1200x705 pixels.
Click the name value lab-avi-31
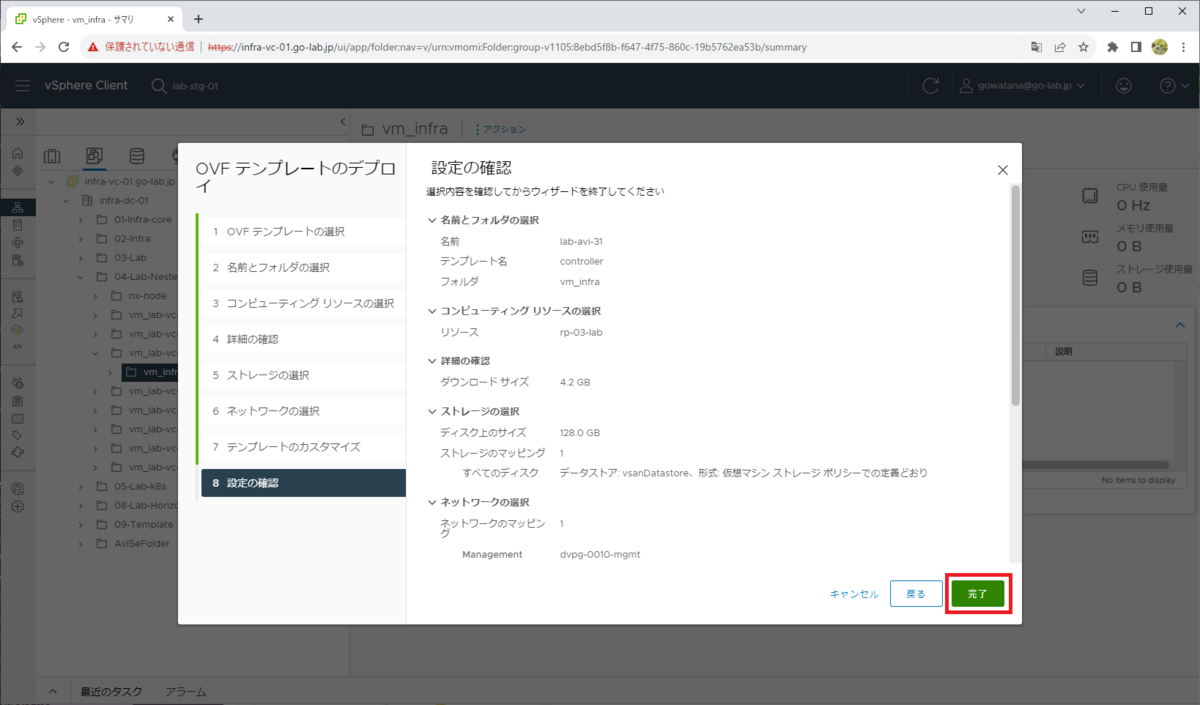[581, 241]
